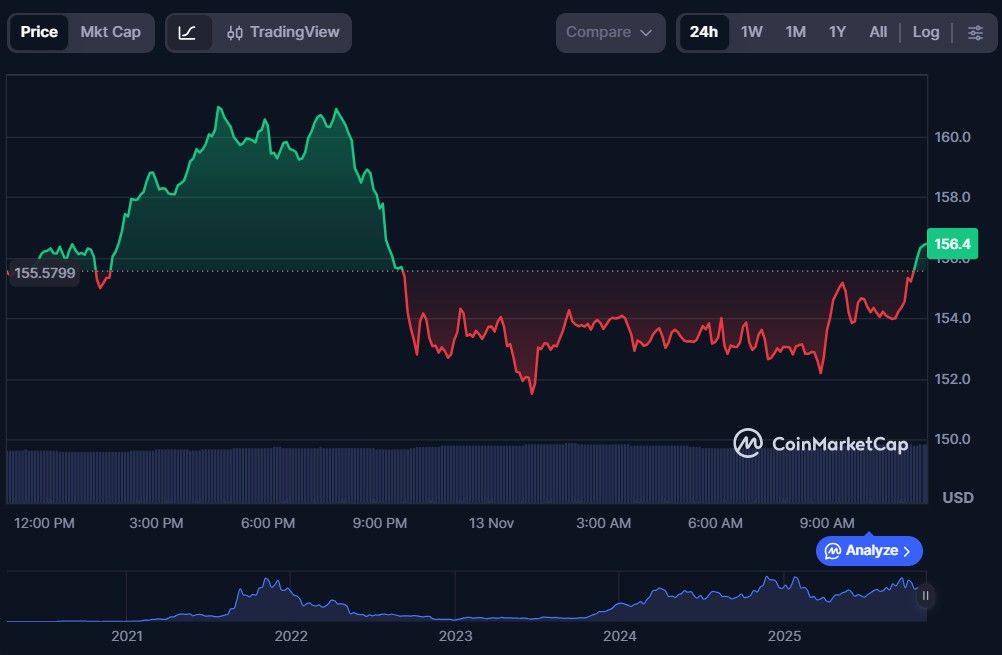Image resolution: width=1002 pixels, height=655 pixels.
Task: Show the 1M time range
Action: [x=795, y=32]
